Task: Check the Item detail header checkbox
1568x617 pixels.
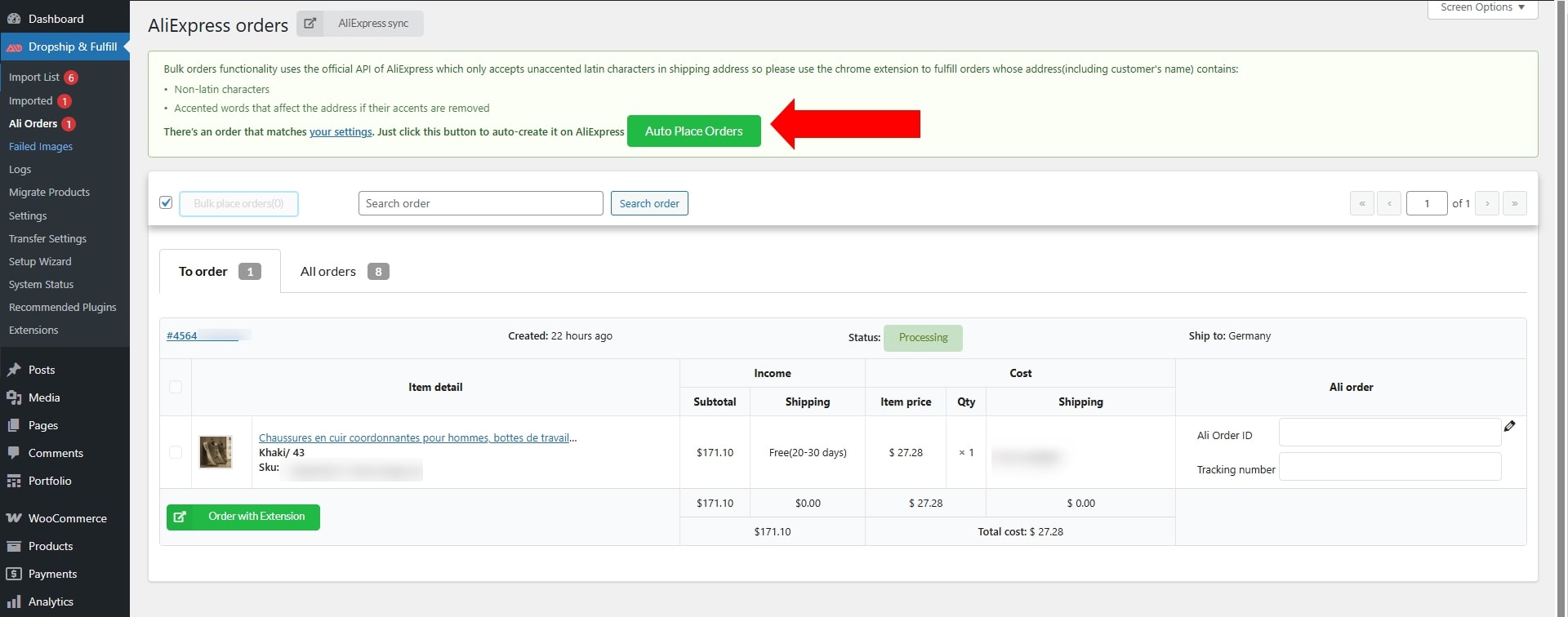Action: click(x=176, y=387)
